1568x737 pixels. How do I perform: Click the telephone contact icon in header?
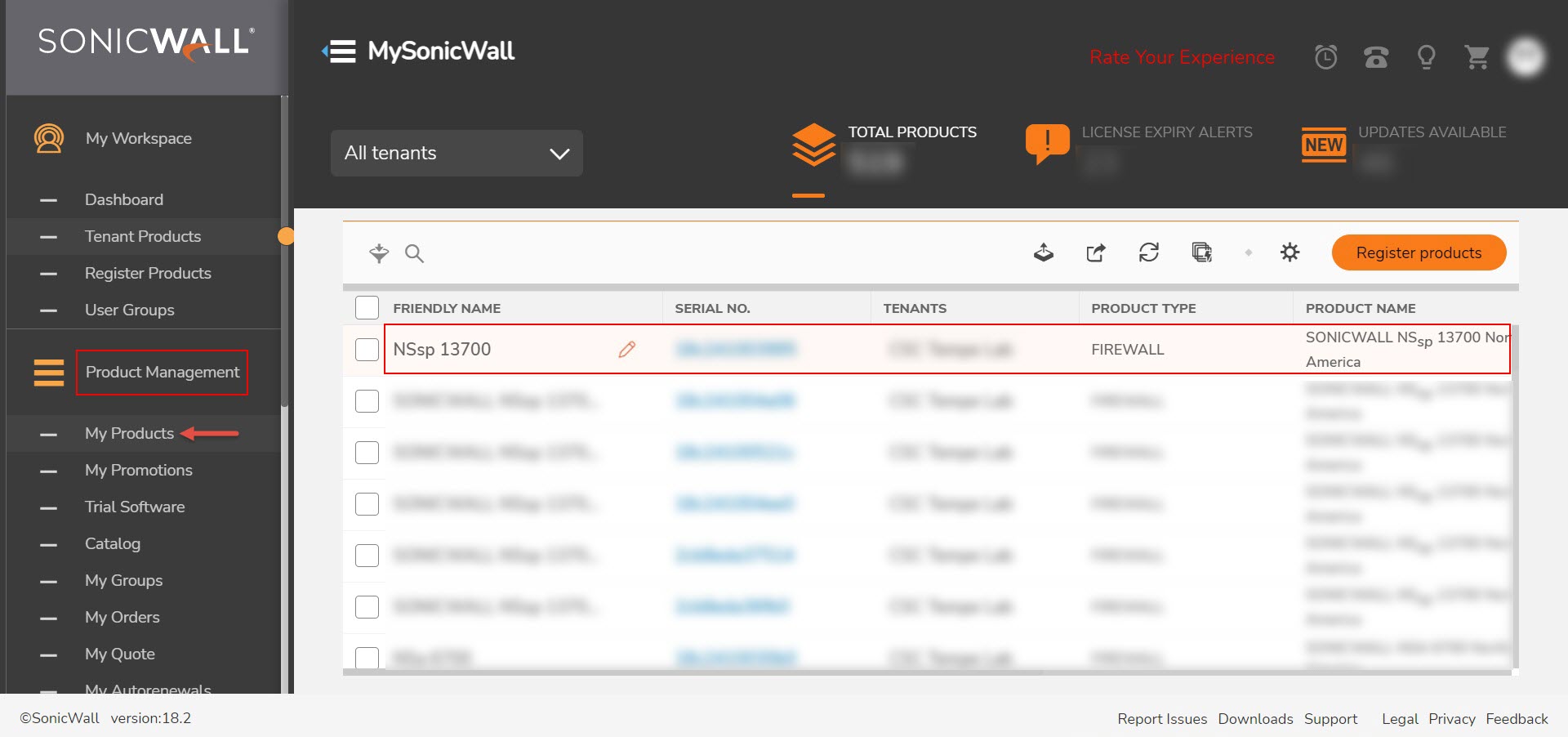[x=1376, y=57]
